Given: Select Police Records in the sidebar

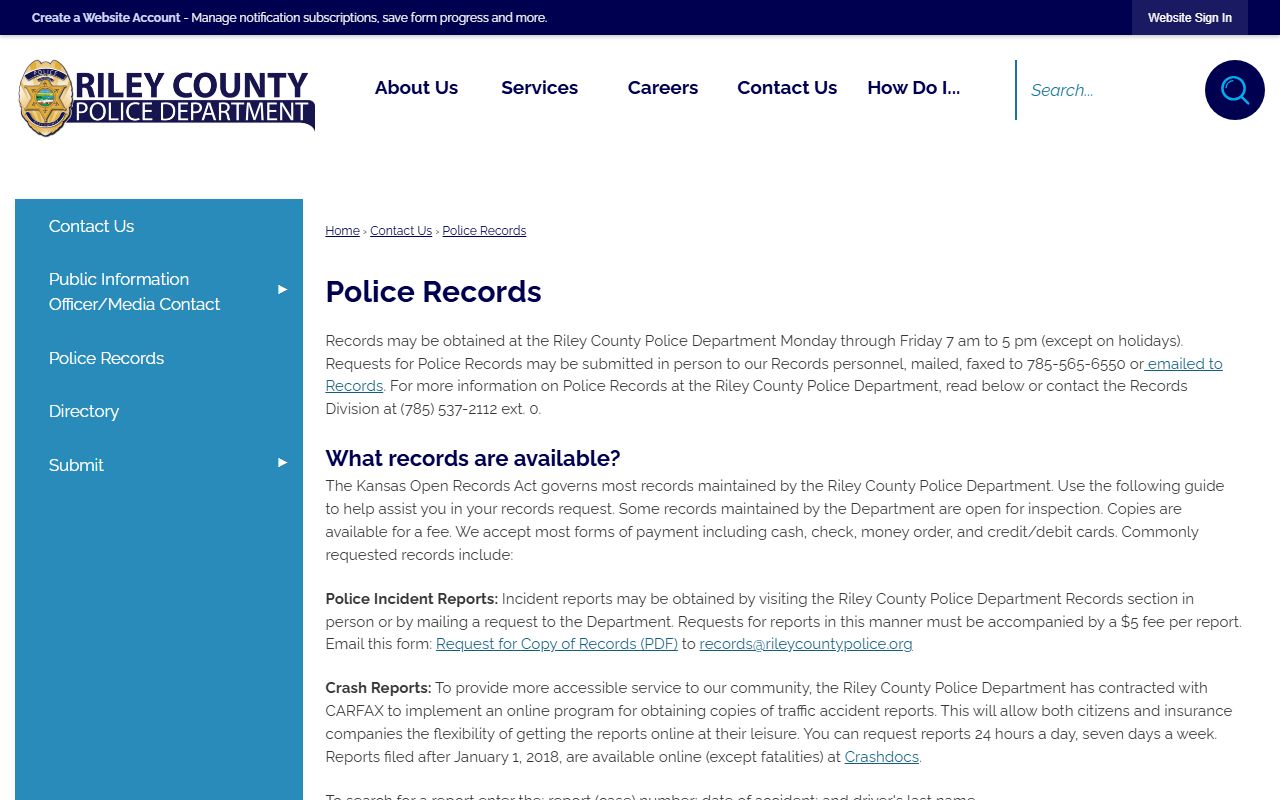Looking at the screenshot, I should pos(159,358).
